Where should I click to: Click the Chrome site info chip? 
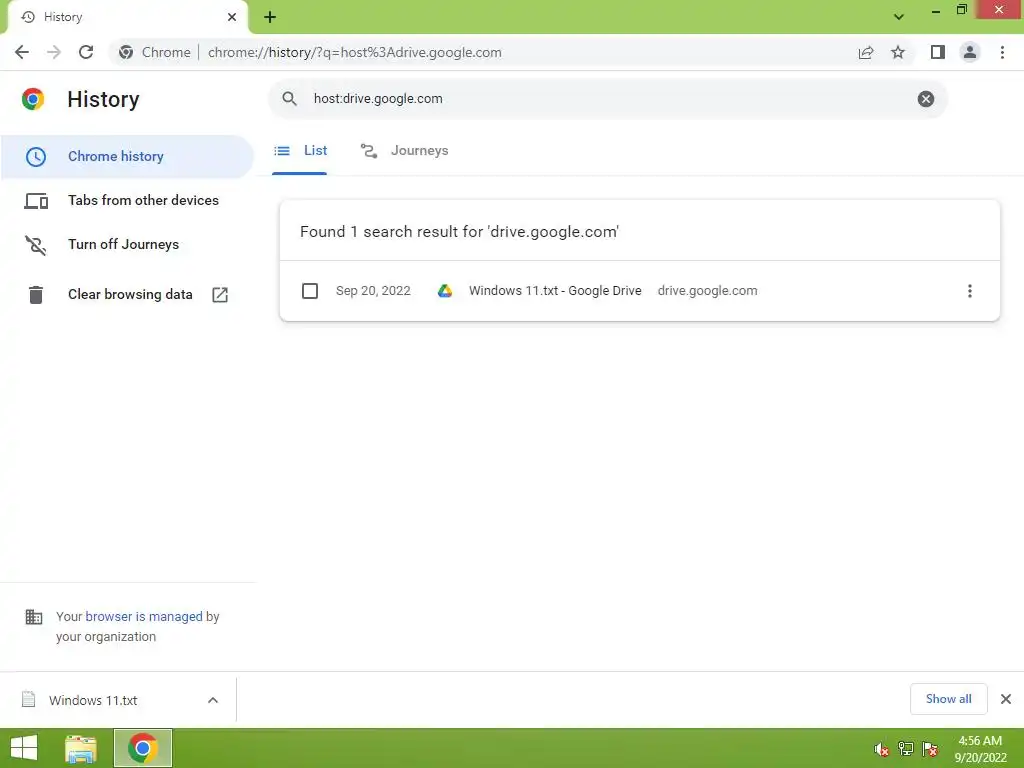click(155, 52)
